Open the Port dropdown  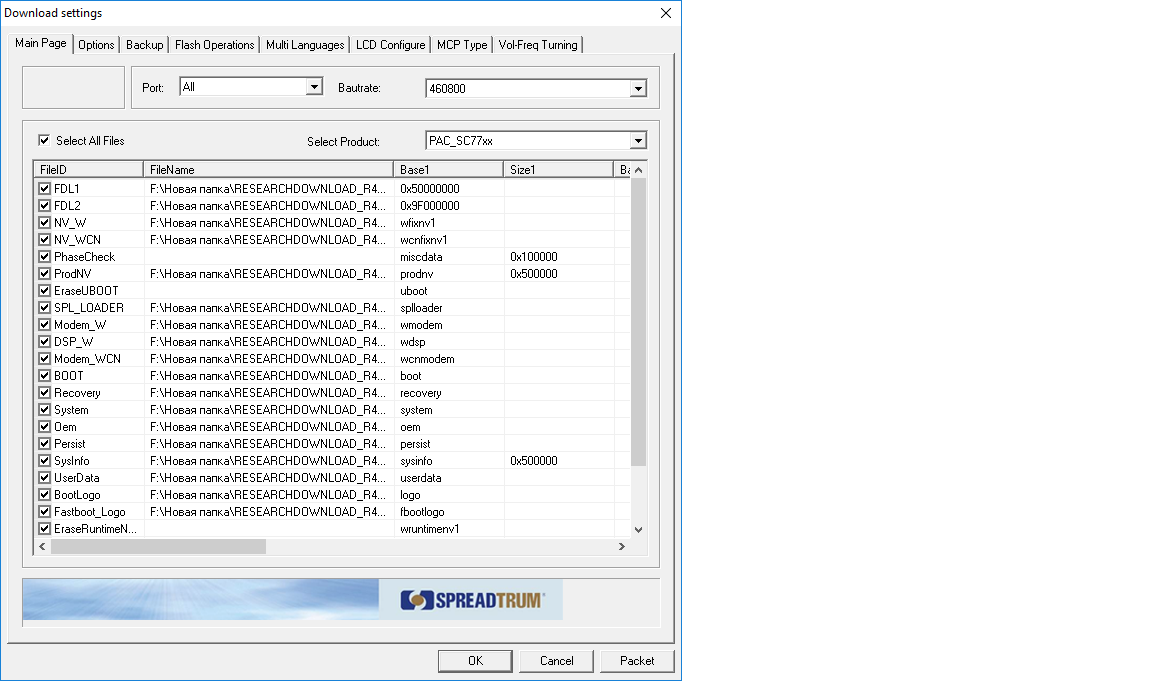[x=314, y=87]
